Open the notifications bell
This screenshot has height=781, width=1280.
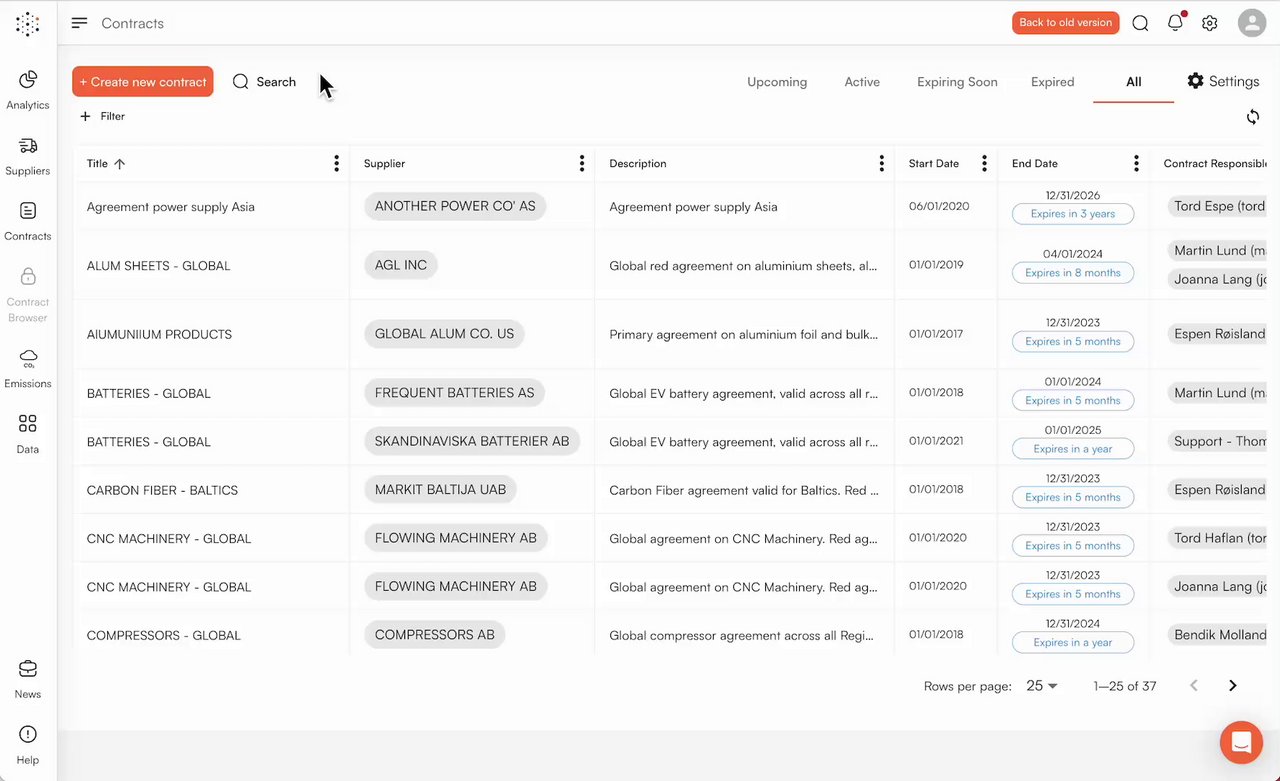coord(1175,23)
